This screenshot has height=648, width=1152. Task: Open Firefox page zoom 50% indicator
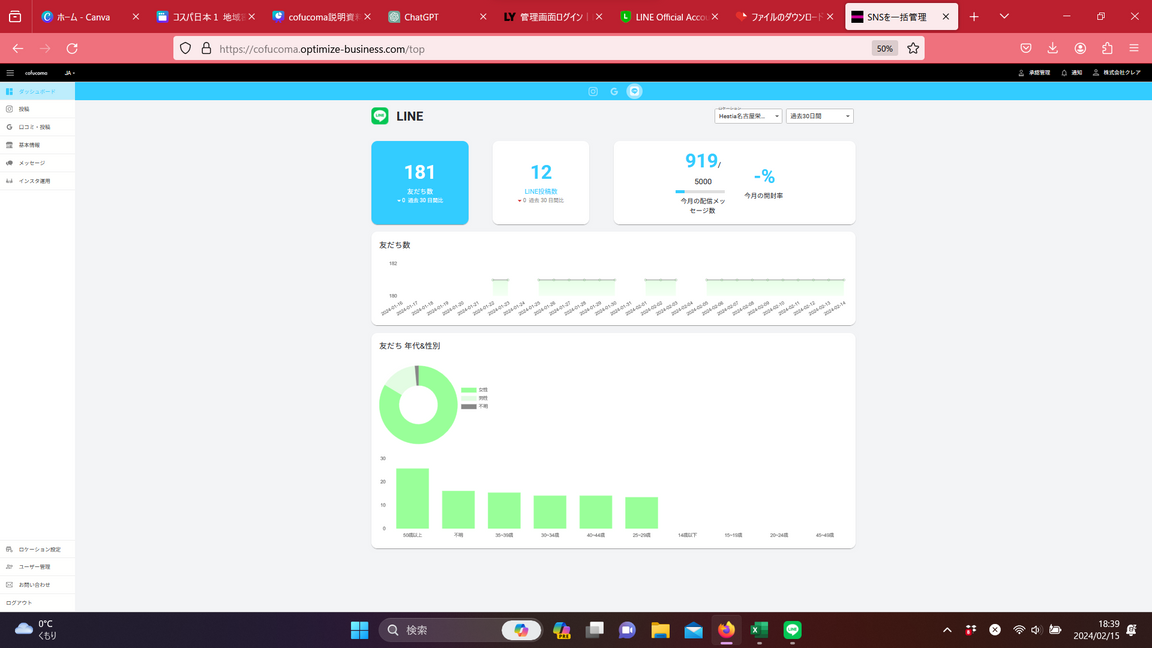(x=884, y=48)
